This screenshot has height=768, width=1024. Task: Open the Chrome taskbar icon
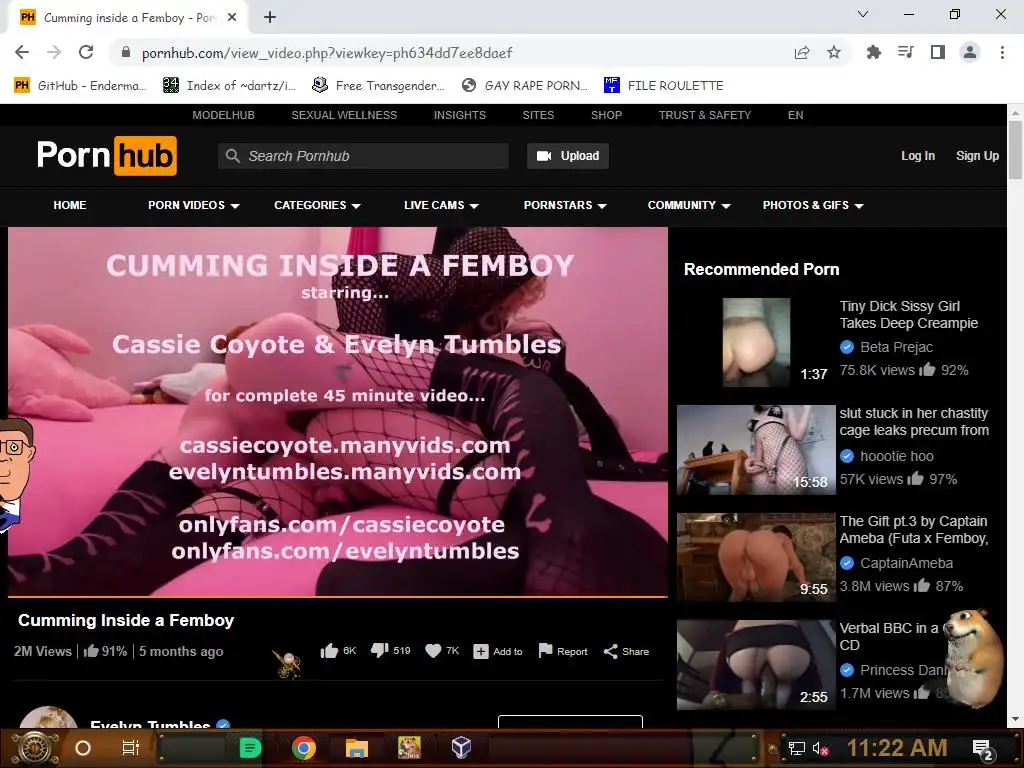[304, 748]
